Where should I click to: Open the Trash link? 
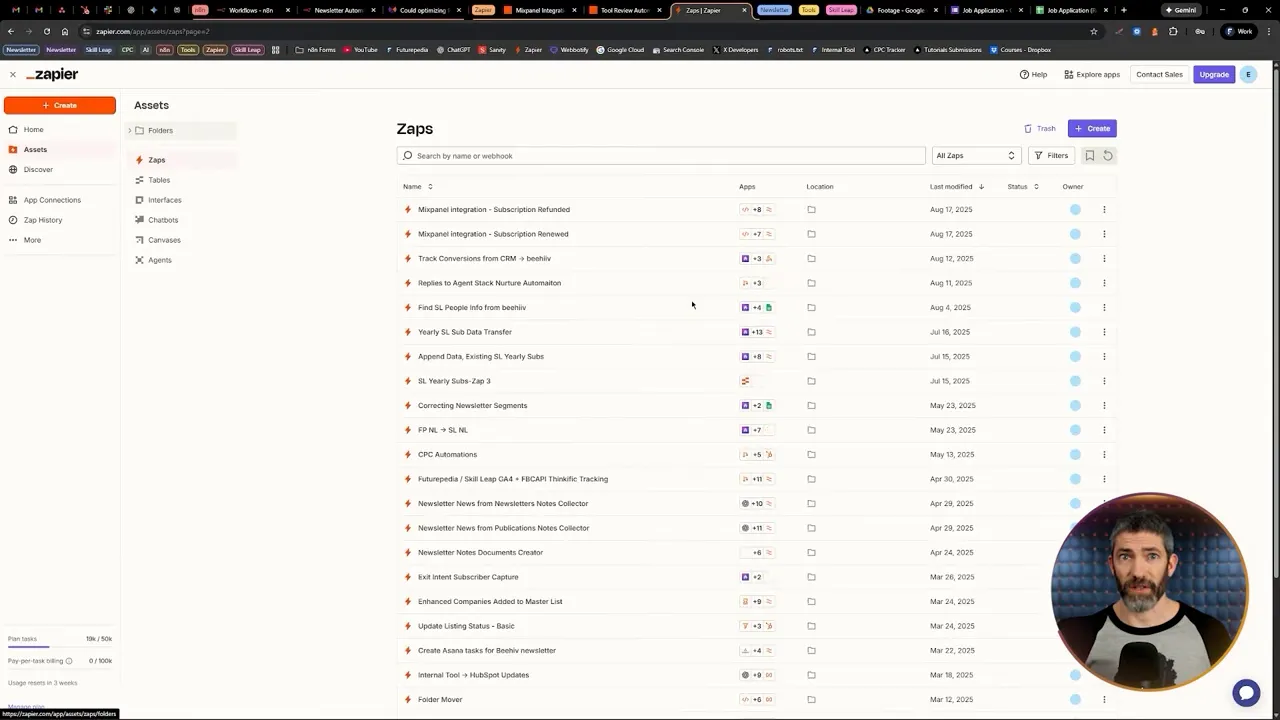coord(1040,129)
